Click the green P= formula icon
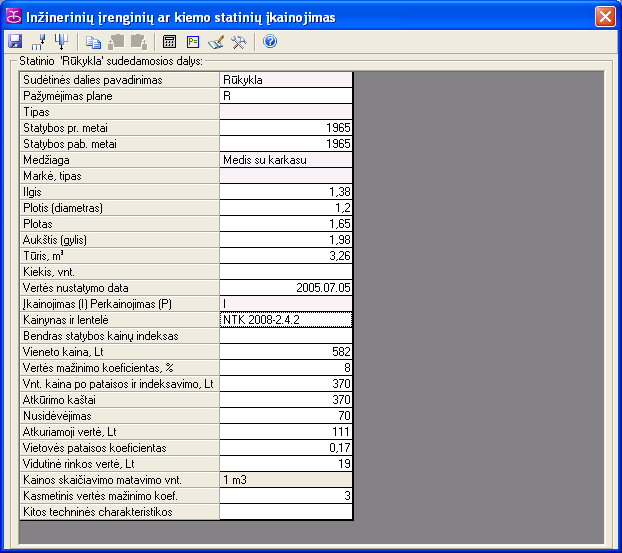The image size is (622, 553). [193, 42]
